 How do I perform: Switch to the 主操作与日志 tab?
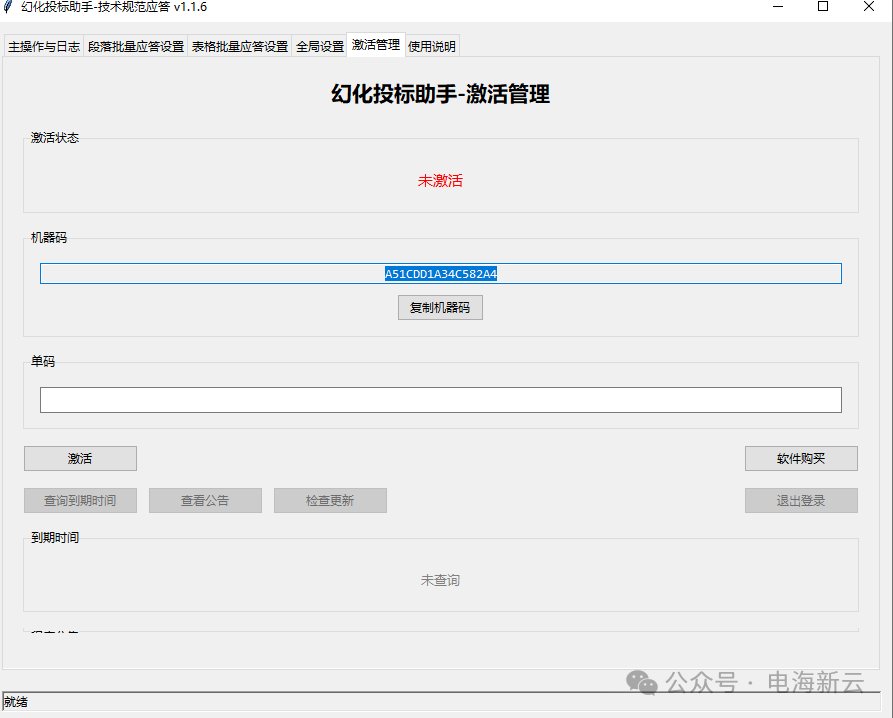point(42,45)
